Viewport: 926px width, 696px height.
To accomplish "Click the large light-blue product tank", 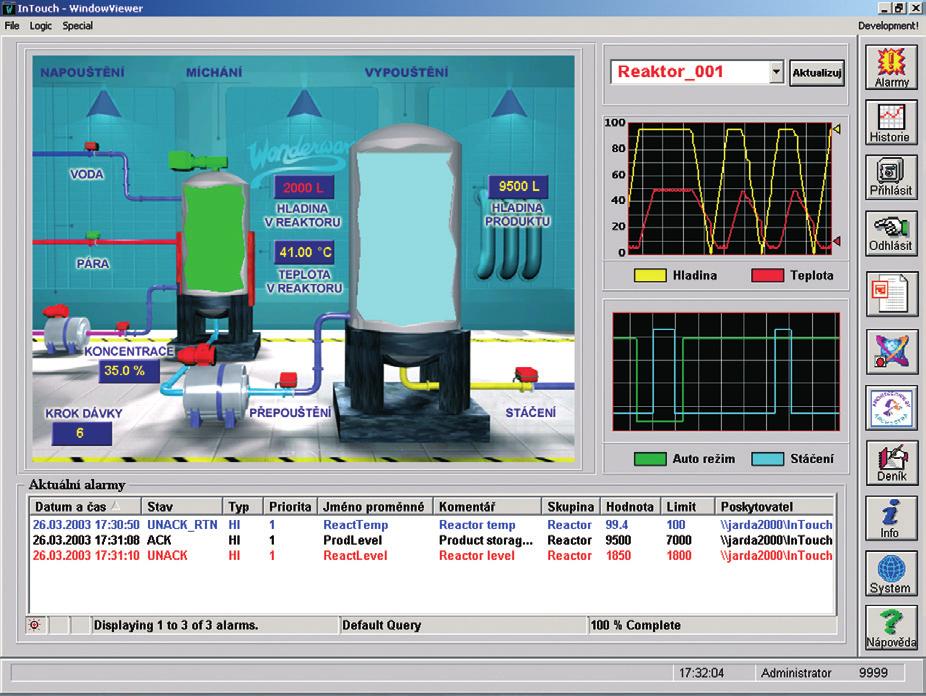I will [406, 238].
